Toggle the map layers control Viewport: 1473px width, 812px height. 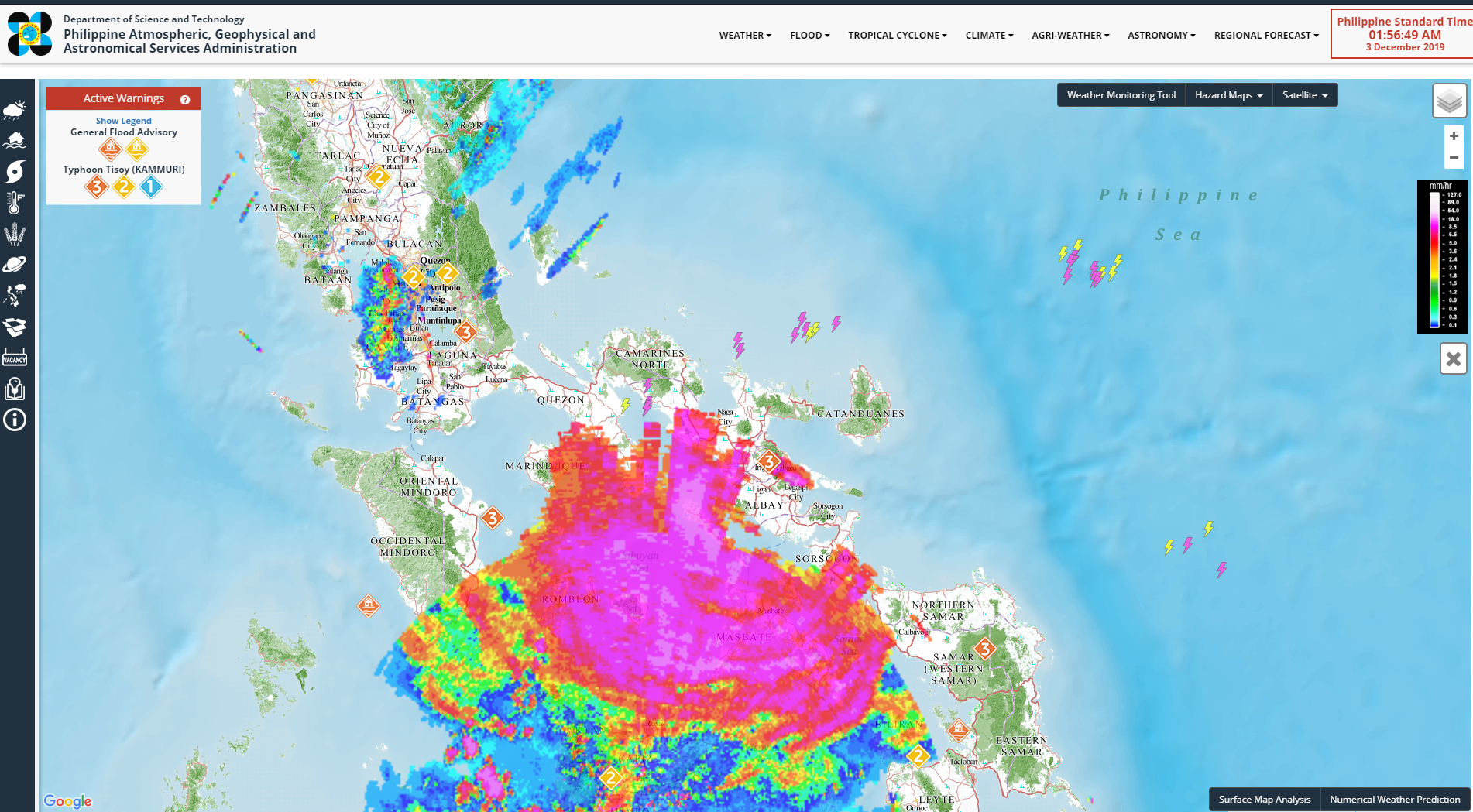[1450, 101]
